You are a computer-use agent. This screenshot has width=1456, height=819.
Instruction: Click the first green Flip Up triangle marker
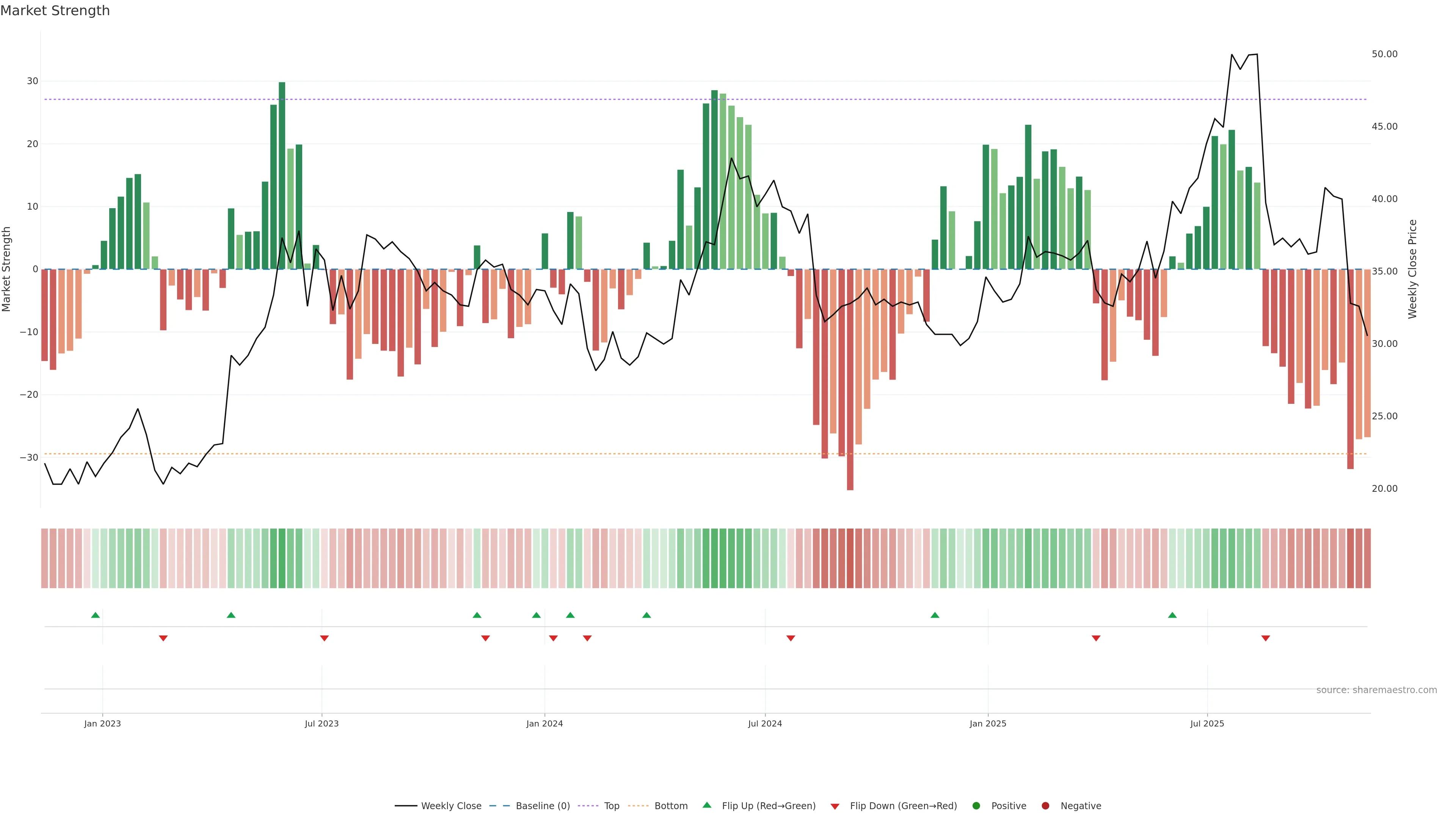pyautogui.click(x=96, y=615)
